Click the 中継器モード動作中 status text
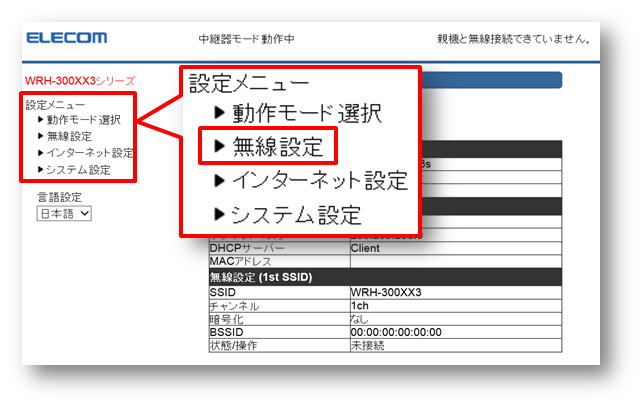This screenshot has width=642, height=407. click(246, 39)
